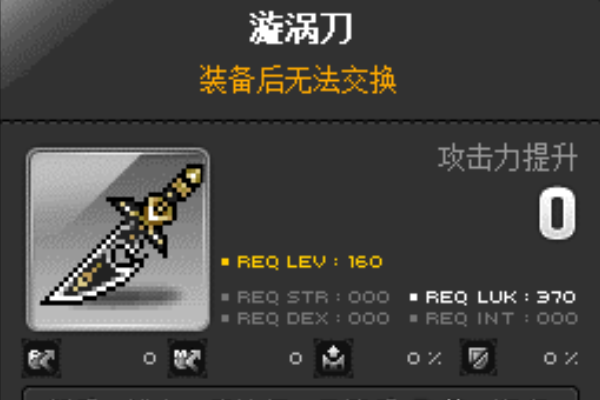Screen dimensions: 600x400
Task: Click the item name 漩涡刀
Action: coord(300,28)
